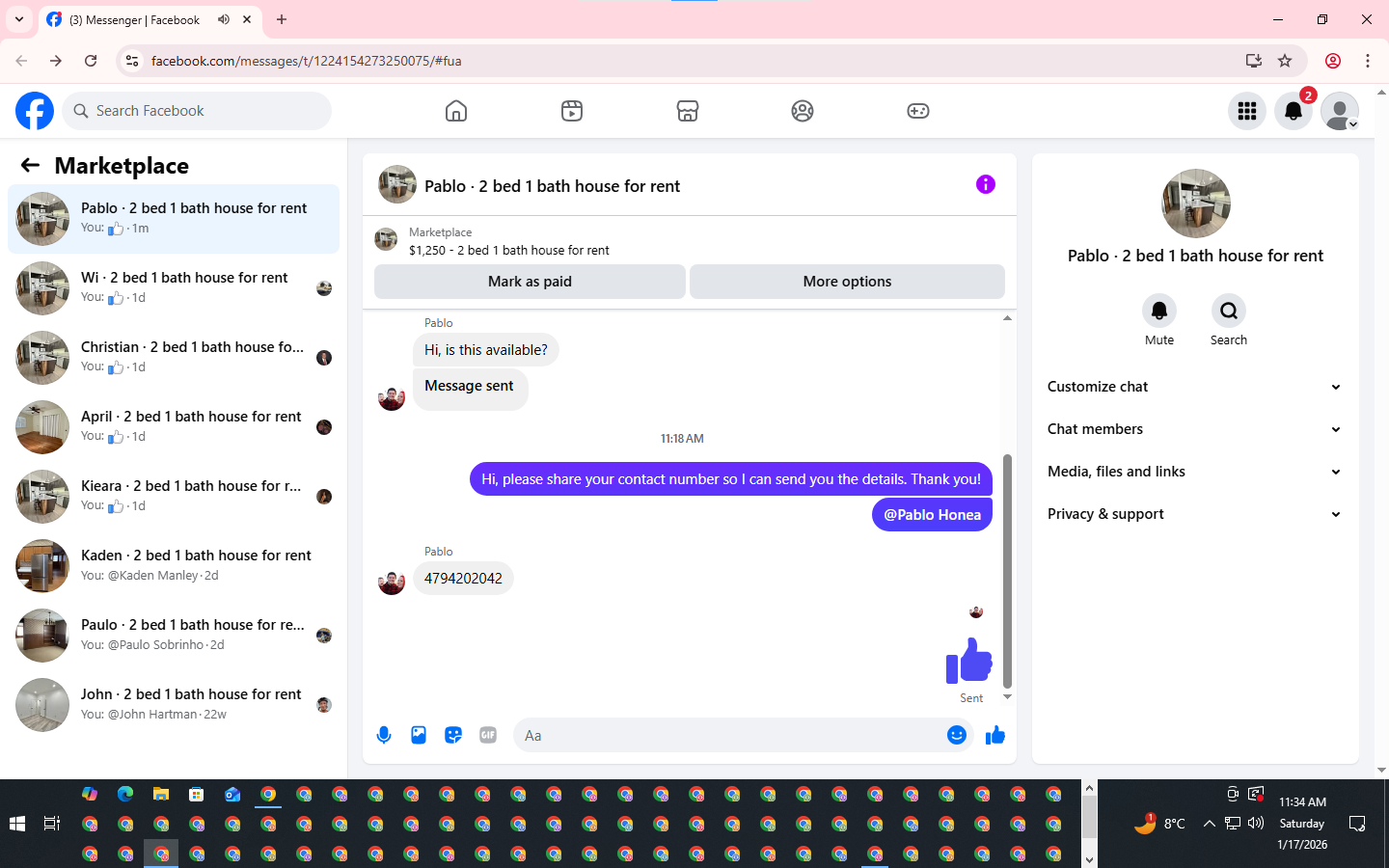Screen dimensions: 1389x868
Task: Open the Windows notification center
Action: click(1357, 824)
